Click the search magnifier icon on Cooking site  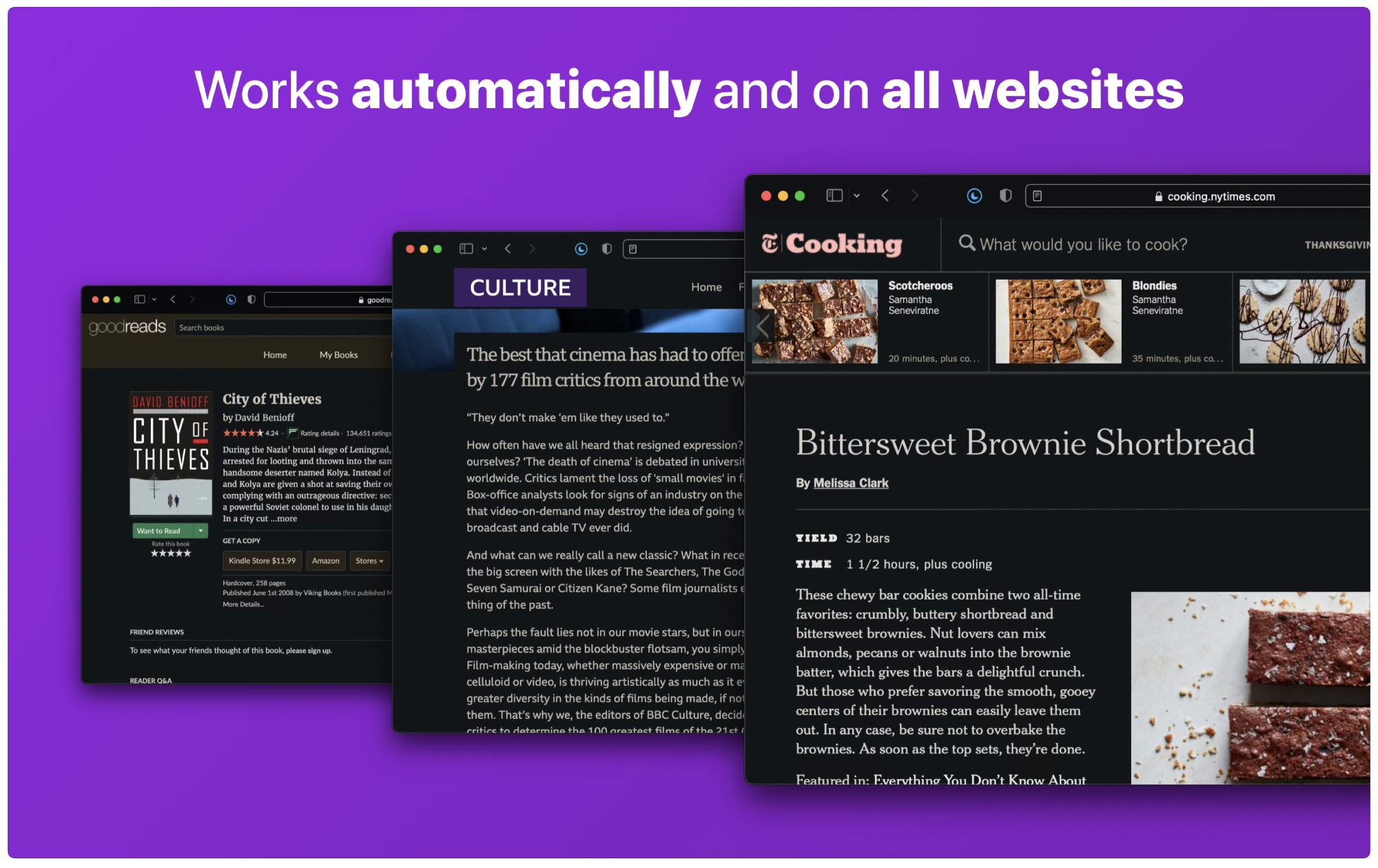(967, 243)
